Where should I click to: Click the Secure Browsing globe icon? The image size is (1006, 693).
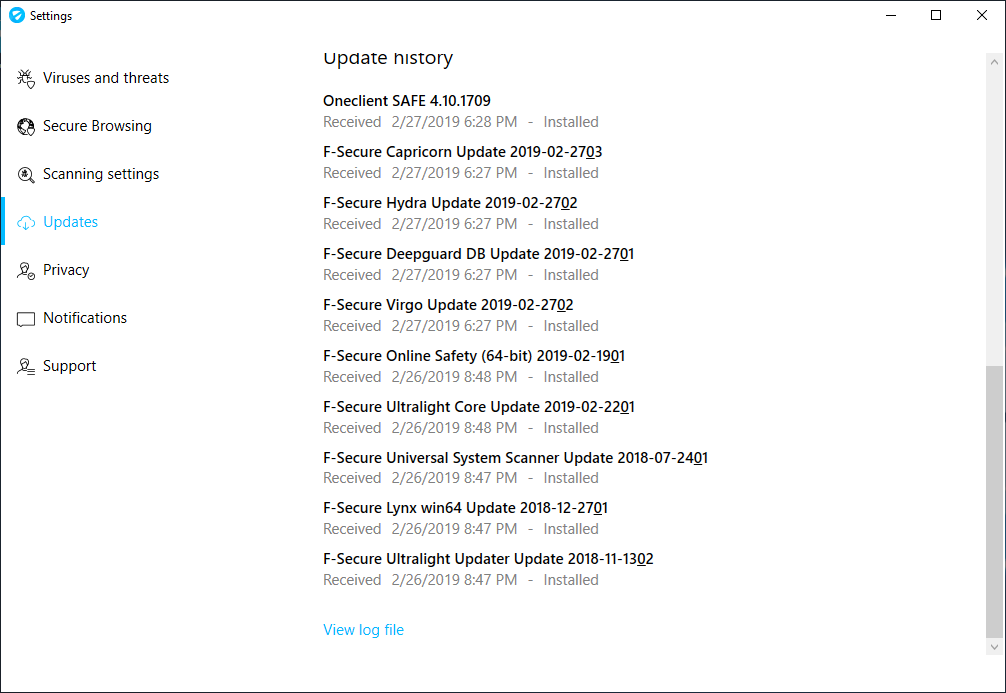coord(26,127)
